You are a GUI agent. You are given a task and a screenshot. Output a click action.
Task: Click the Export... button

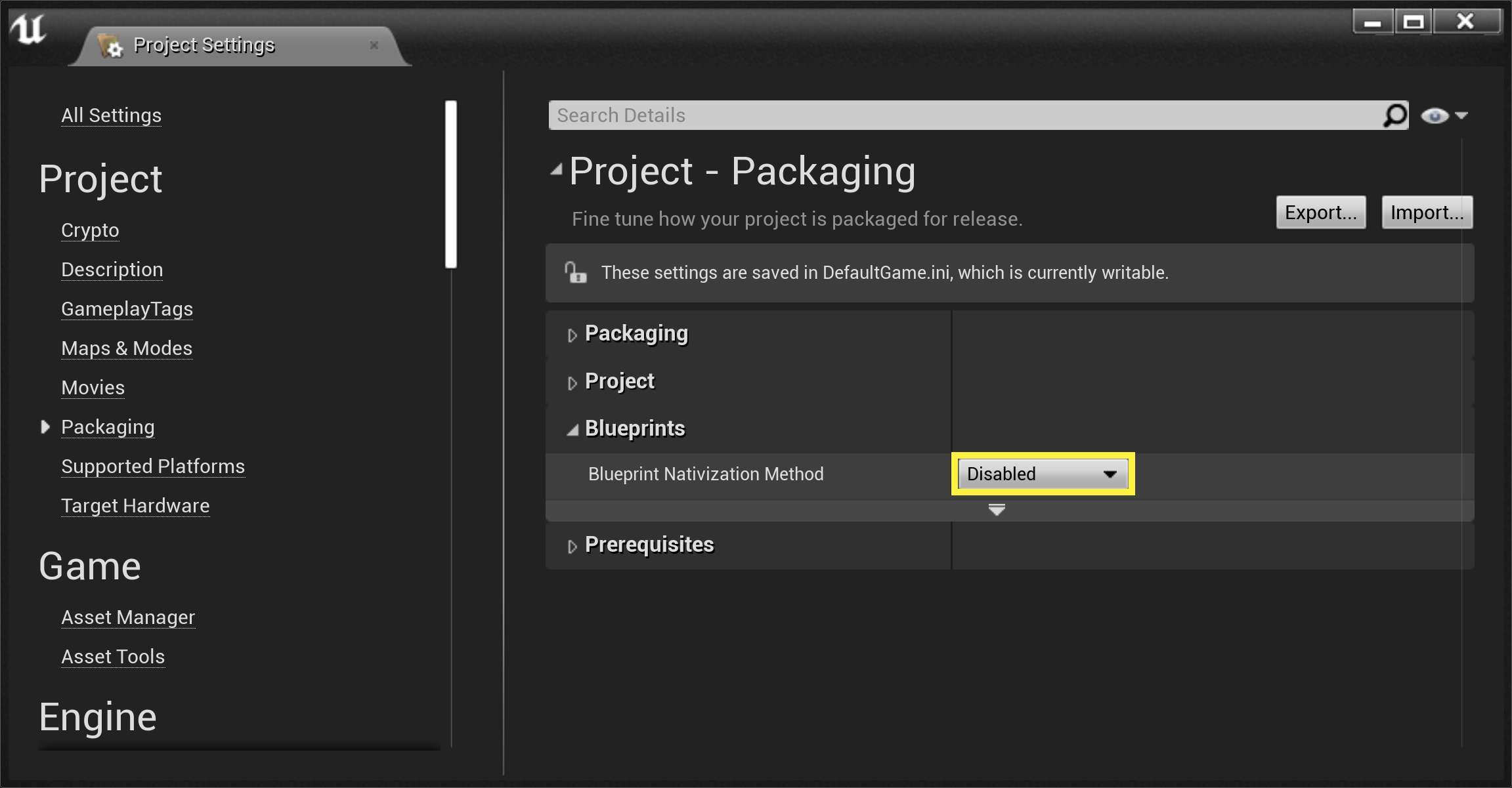[x=1320, y=213]
